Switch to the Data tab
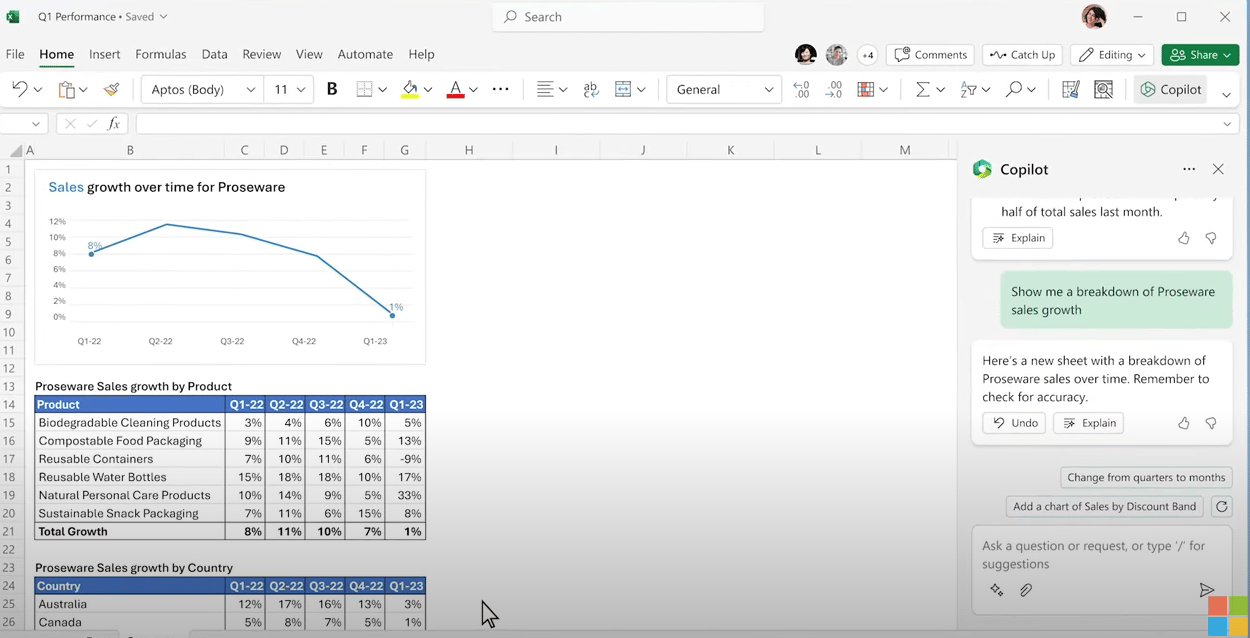The image size is (1250, 638). click(x=214, y=54)
